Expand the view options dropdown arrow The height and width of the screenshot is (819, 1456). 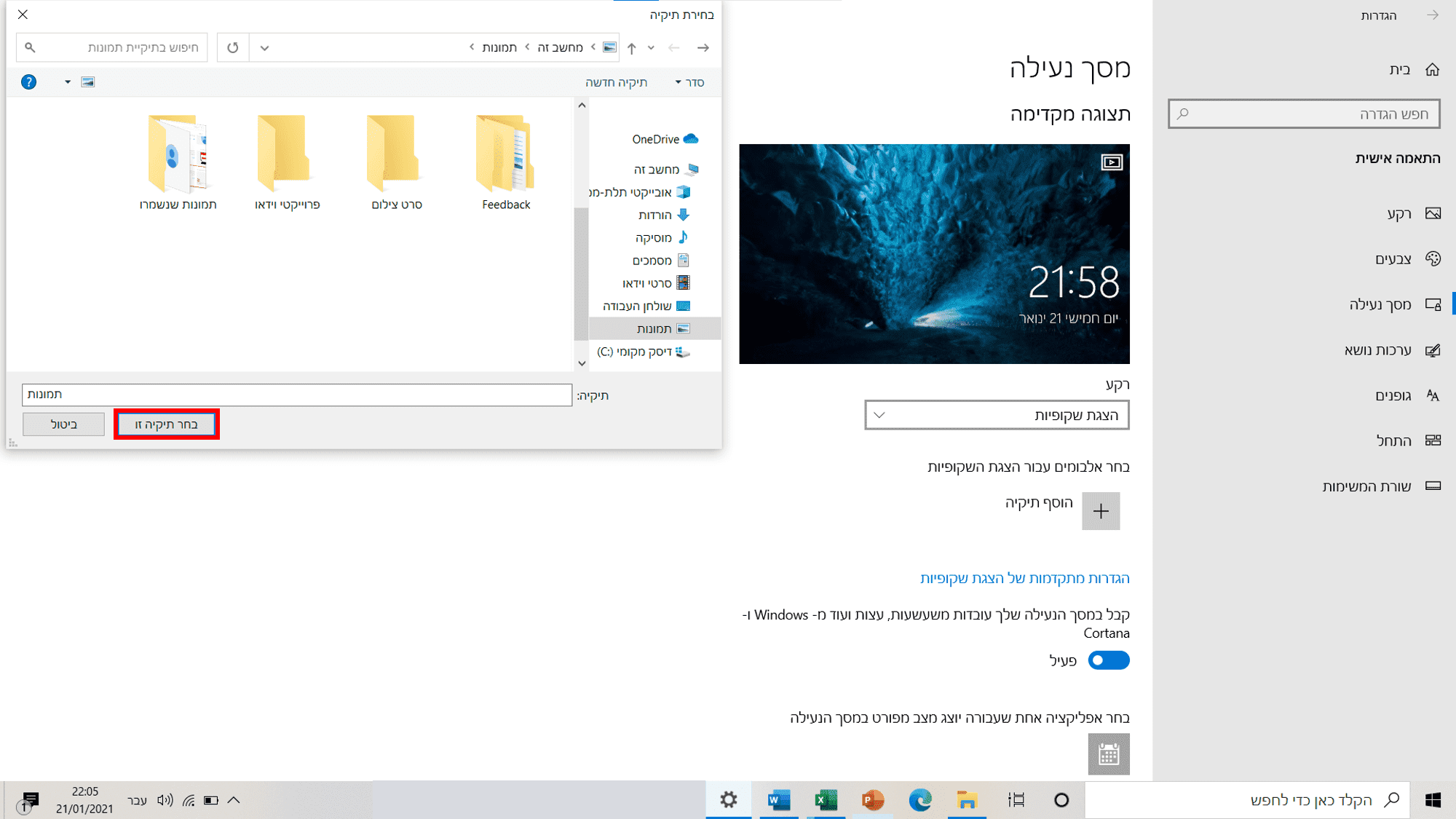tap(68, 82)
